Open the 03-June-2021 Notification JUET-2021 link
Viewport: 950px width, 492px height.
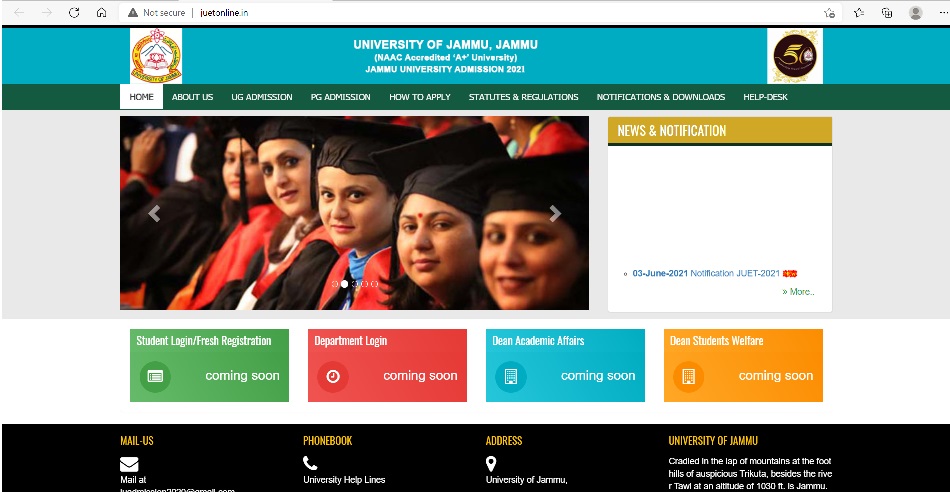(706, 274)
